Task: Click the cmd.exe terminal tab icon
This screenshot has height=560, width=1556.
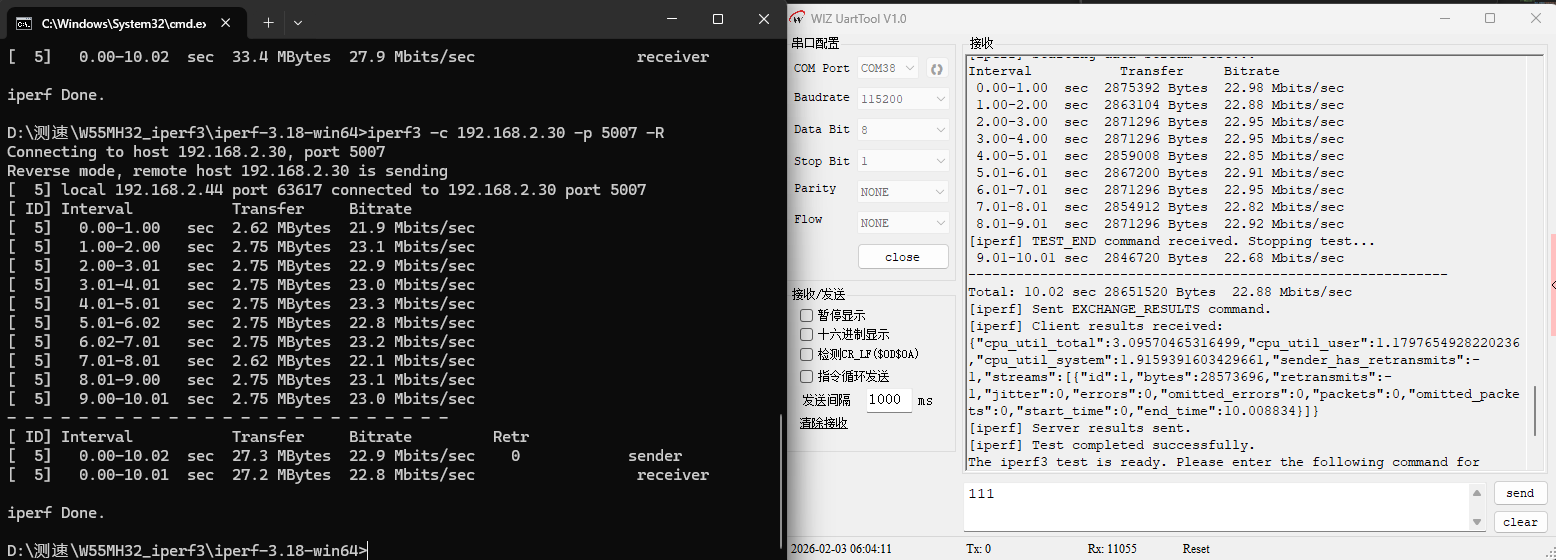Action: tap(24, 22)
